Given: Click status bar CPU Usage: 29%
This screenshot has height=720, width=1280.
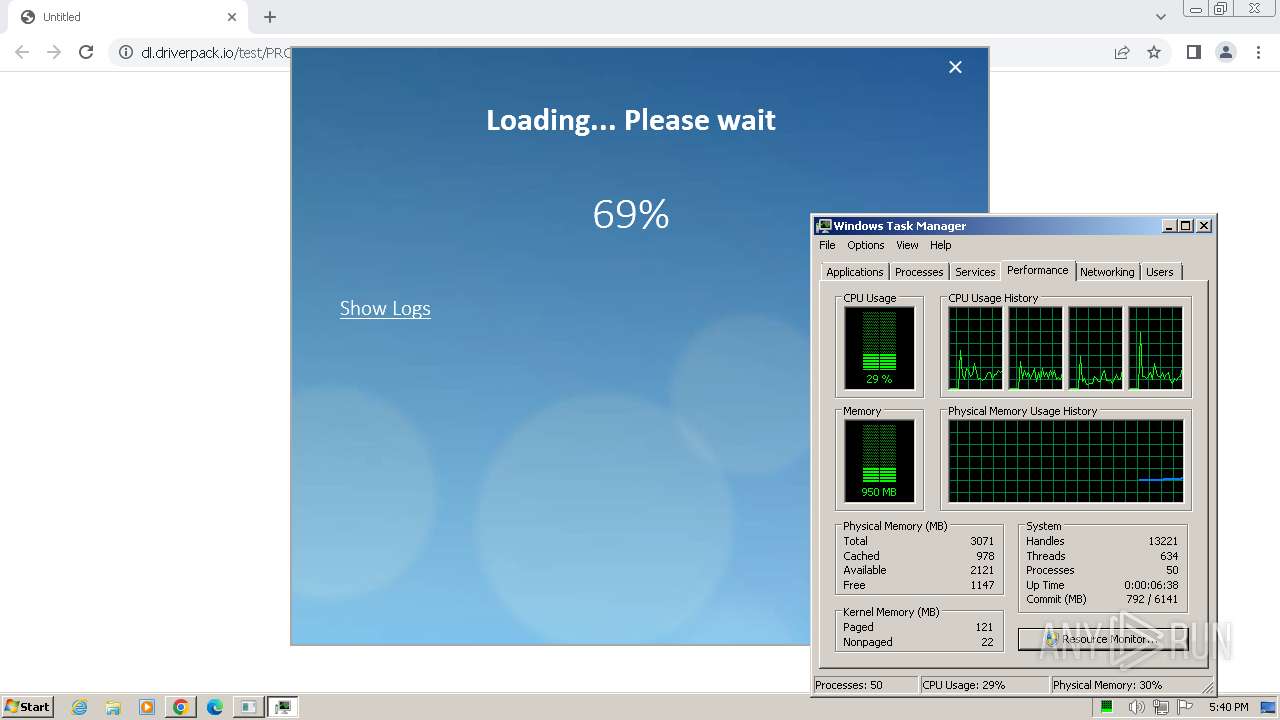Looking at the screenshot, I should click(x=984, y=685).
